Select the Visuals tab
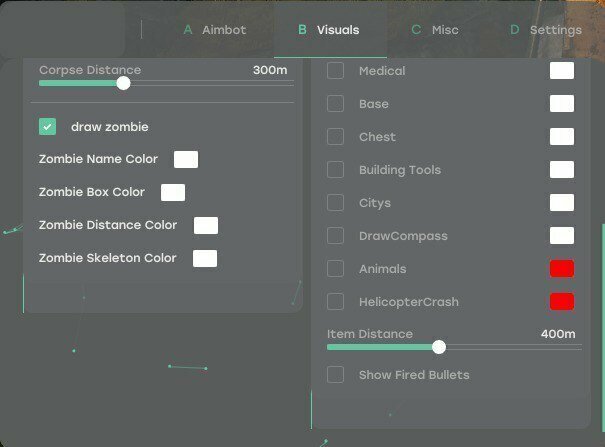 [x=329, y=30]
